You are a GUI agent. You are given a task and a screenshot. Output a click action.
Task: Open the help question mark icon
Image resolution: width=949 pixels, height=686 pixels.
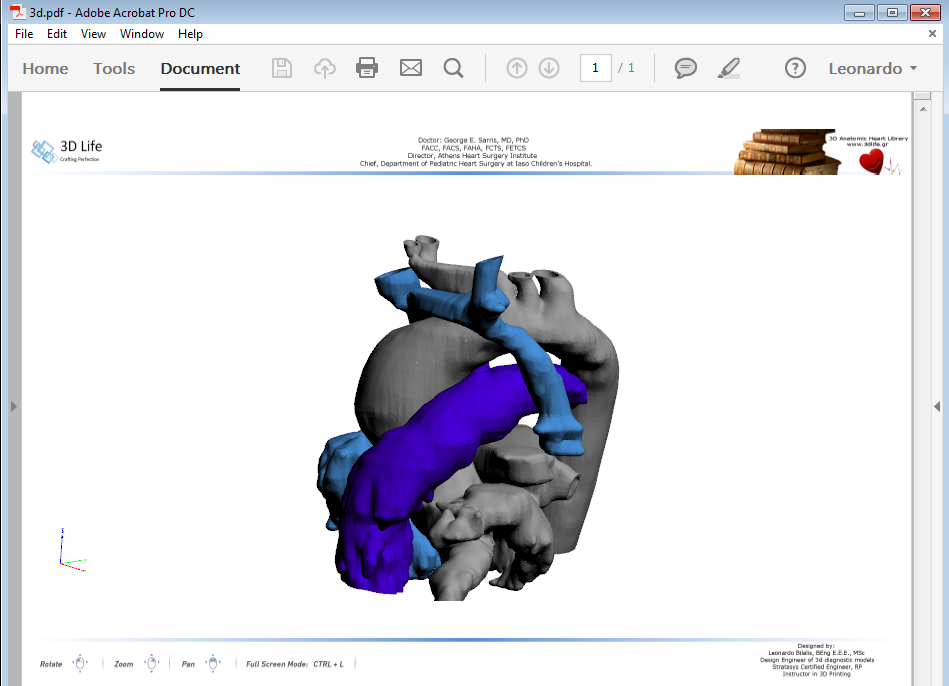[x=795, y=68]
